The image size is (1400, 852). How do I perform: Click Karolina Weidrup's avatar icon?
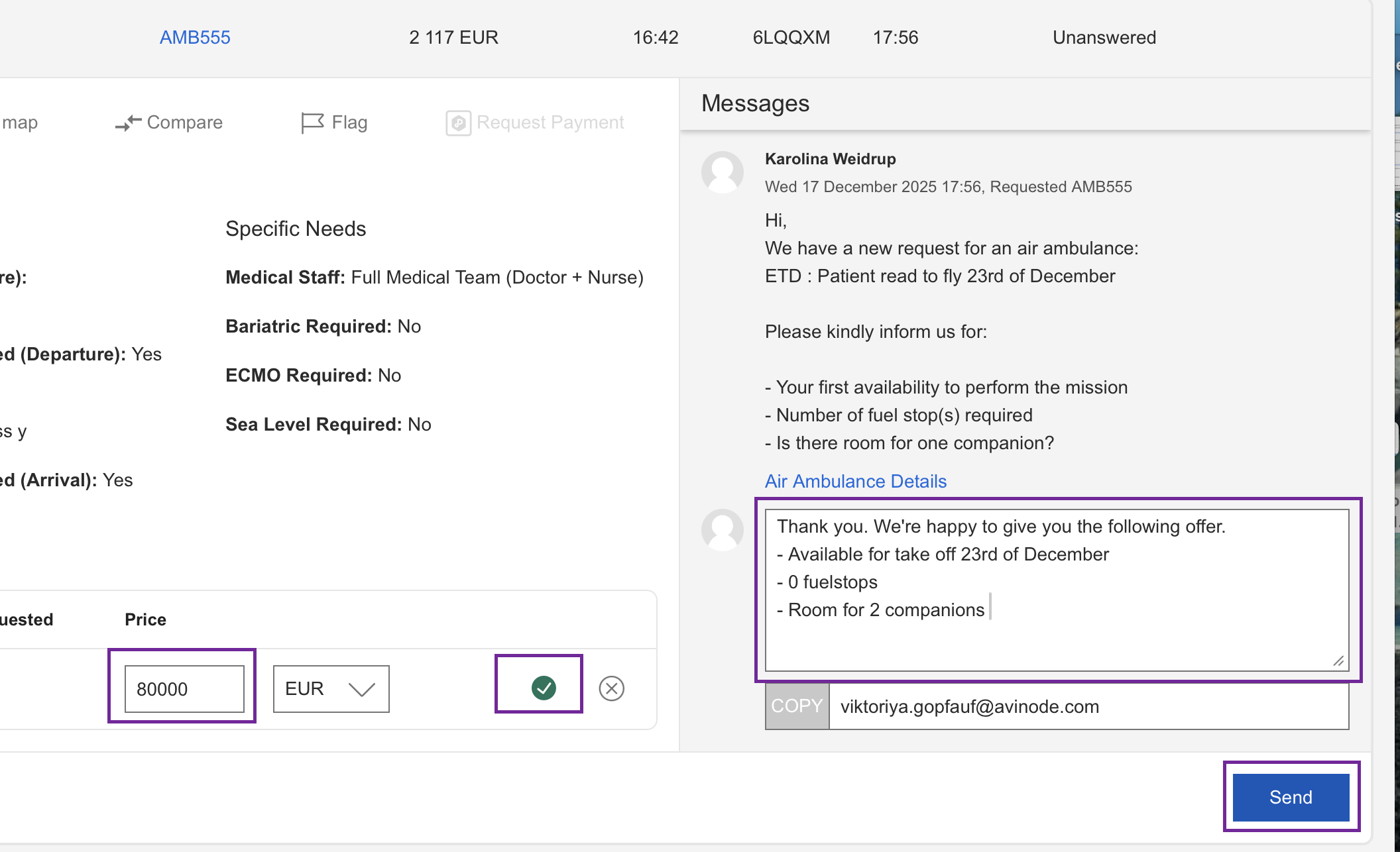click(x=722, y=172)
